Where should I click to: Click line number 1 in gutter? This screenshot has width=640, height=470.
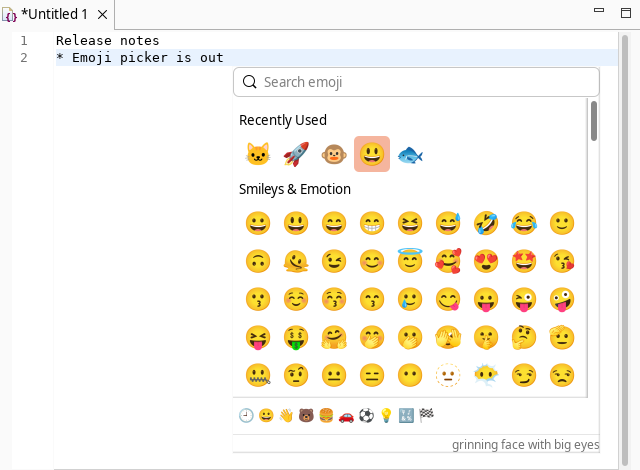click(24, 41)
